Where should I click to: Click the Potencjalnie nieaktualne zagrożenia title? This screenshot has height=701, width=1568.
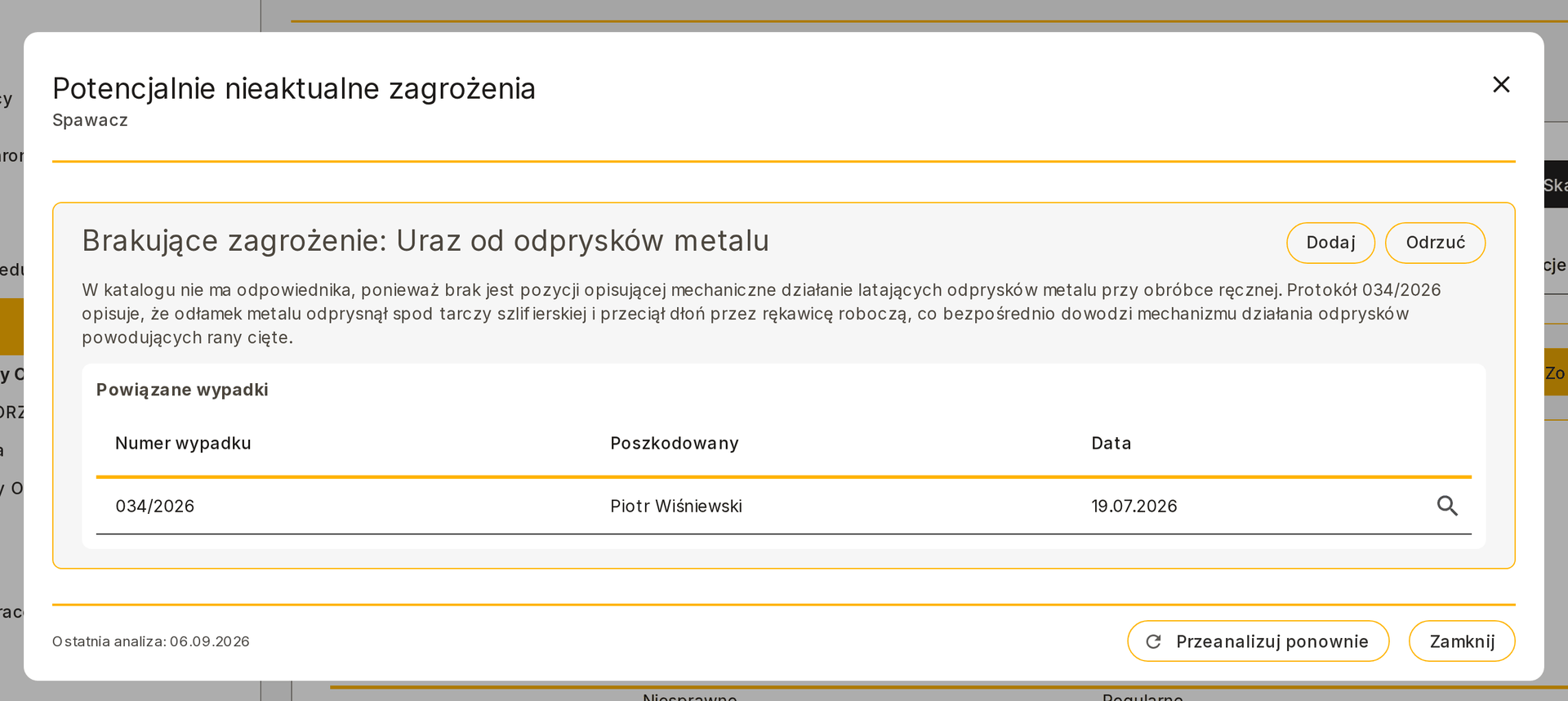(294, 88)
